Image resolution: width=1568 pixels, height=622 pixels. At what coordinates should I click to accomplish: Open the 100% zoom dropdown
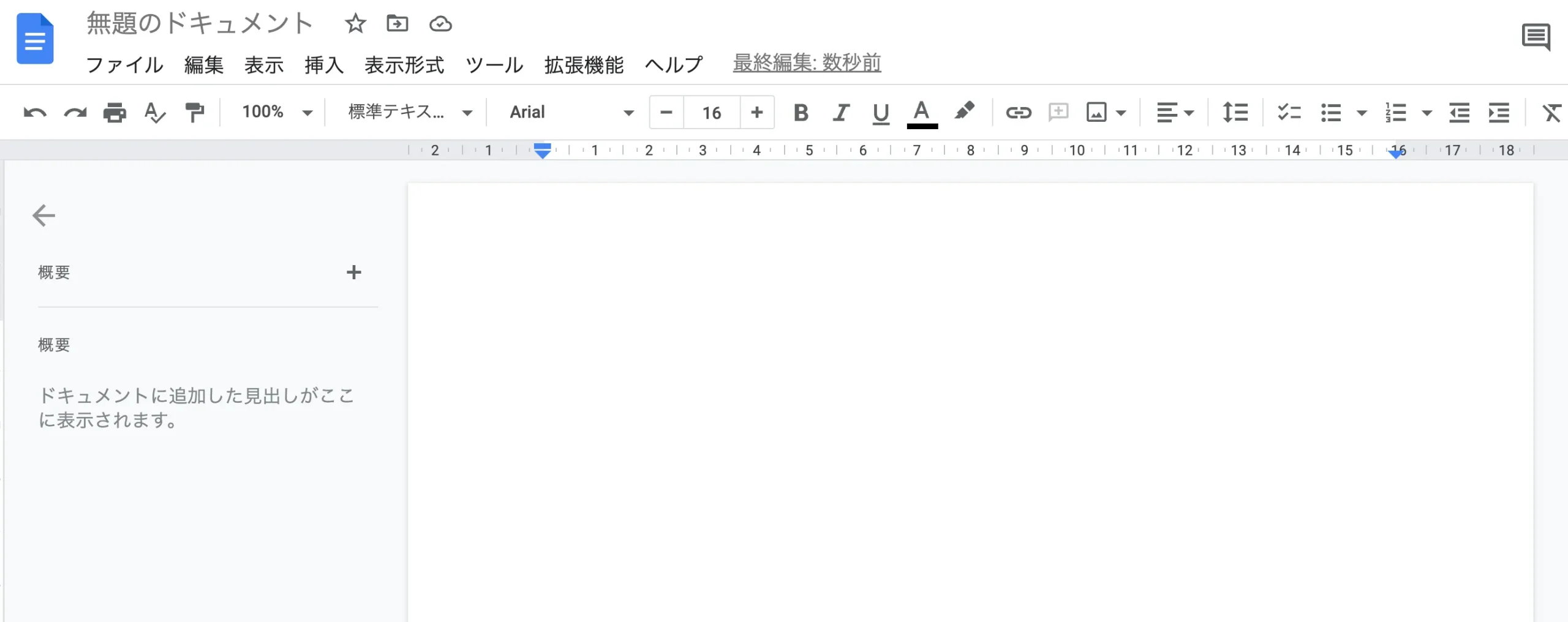[x=277, y=112]
